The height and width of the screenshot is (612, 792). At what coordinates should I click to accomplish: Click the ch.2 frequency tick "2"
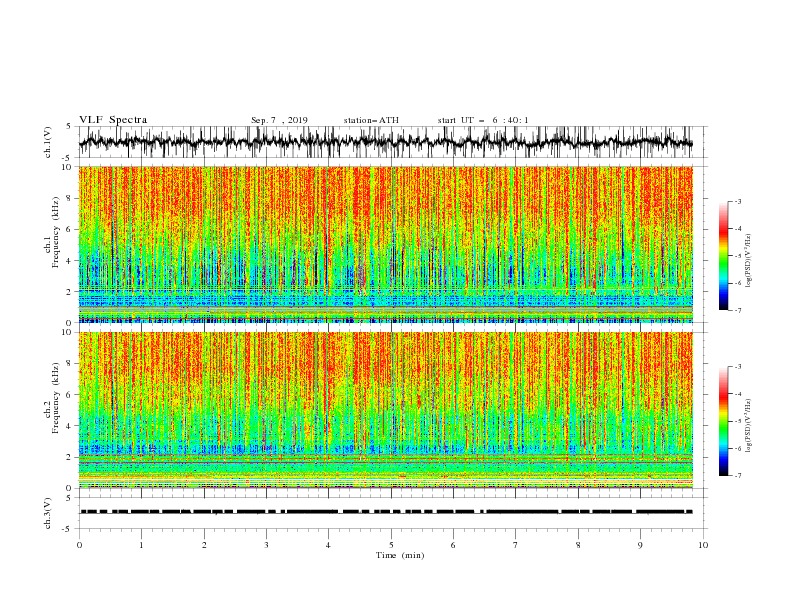click(x=69, y=457)
